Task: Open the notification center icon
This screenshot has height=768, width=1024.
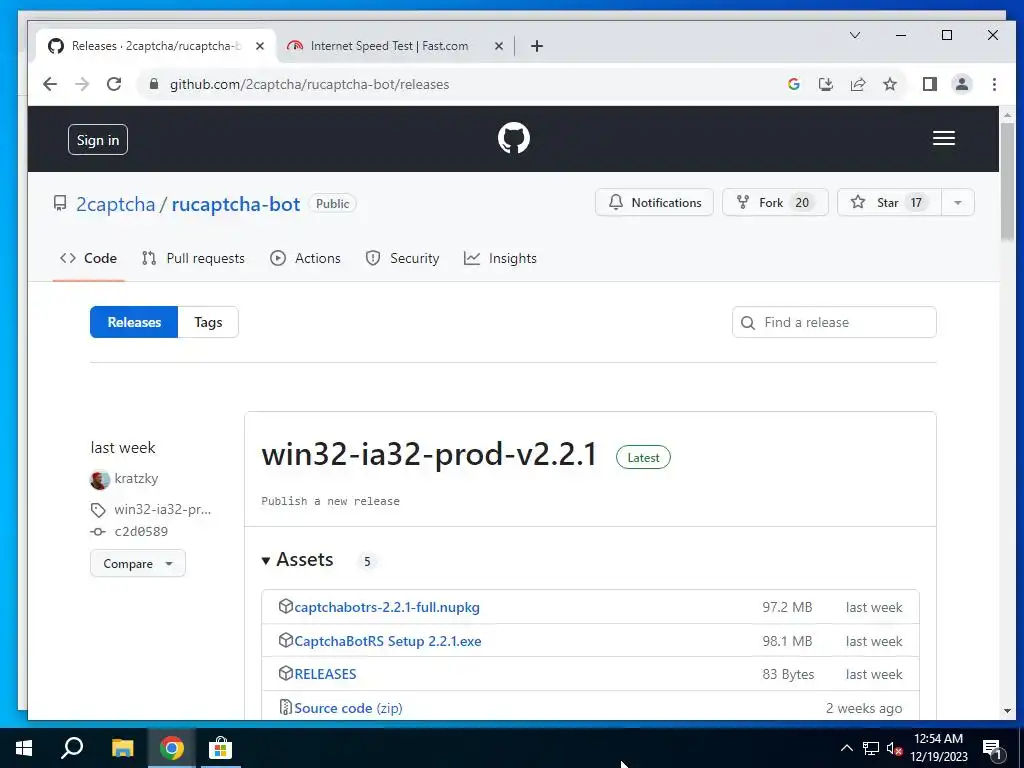Action: pyautogui.click(x=992, y=748)
